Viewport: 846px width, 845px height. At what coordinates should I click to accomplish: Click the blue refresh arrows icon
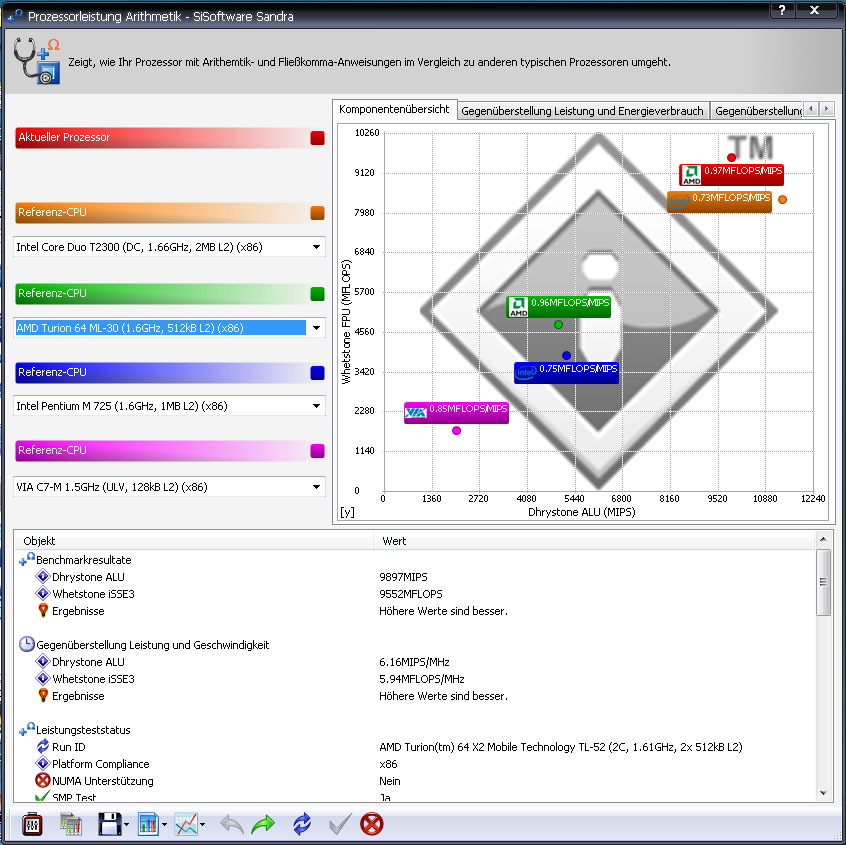tap(302, 824)
